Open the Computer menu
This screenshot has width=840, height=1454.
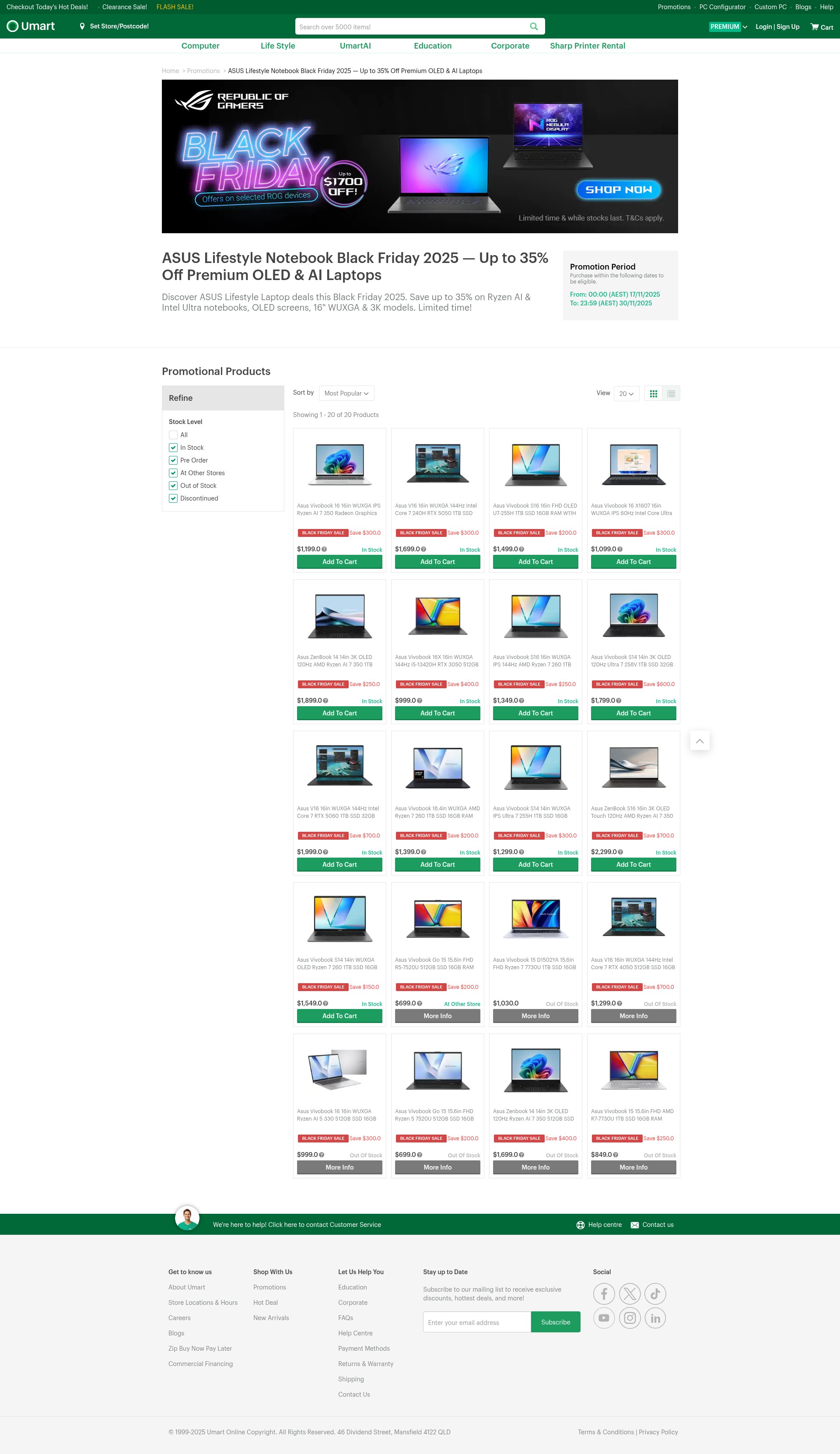[x=200, y=46]
